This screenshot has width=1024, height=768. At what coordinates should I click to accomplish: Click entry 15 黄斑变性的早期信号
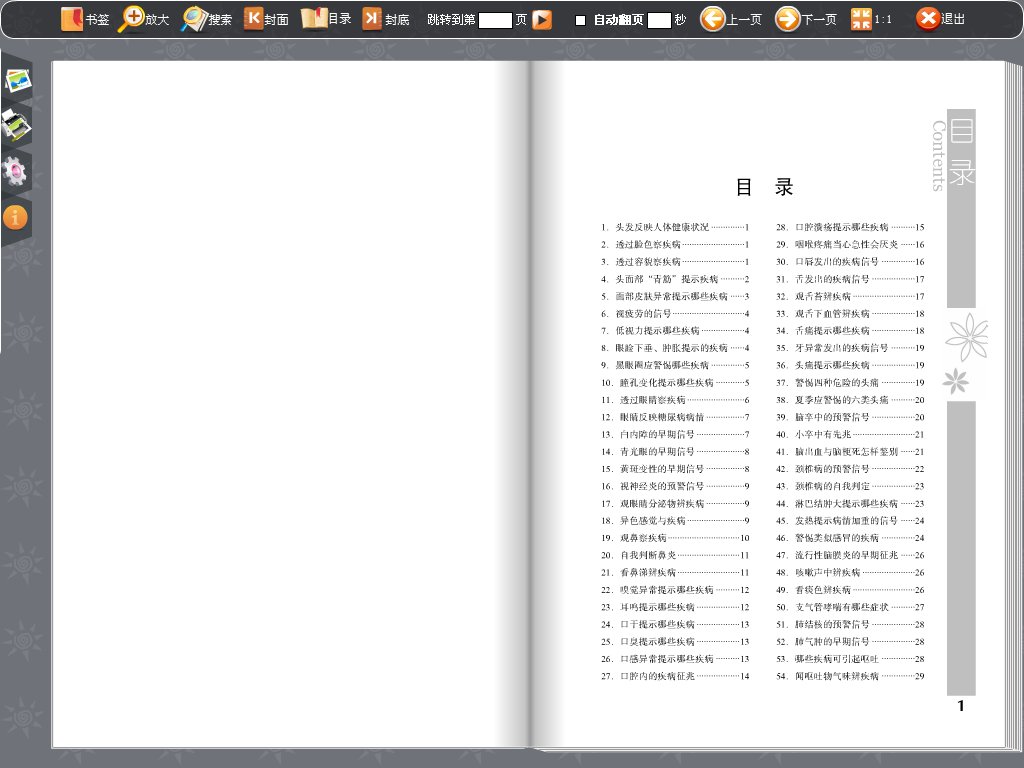click(675, 469)
